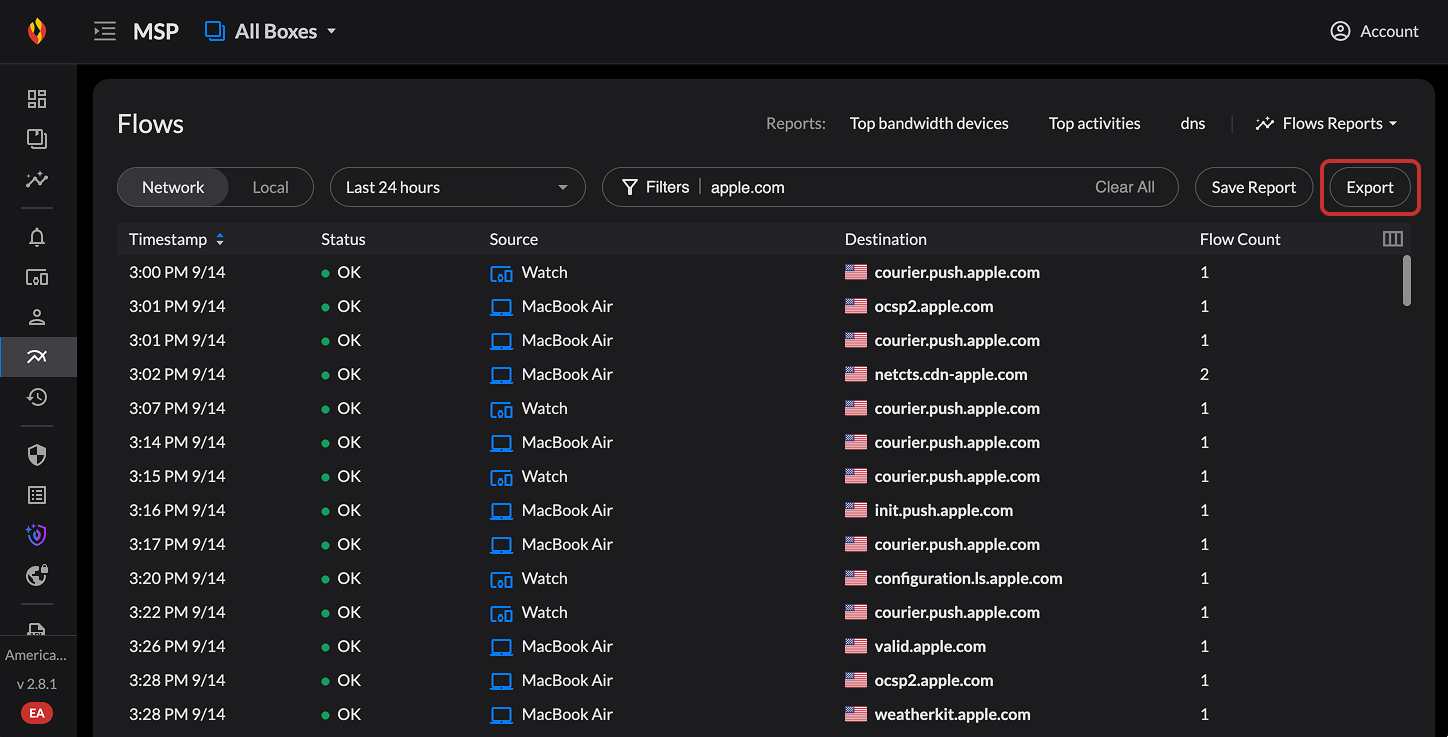Click the history clock icon in sidebar
1448x737 pixels.
coord(37,397)
